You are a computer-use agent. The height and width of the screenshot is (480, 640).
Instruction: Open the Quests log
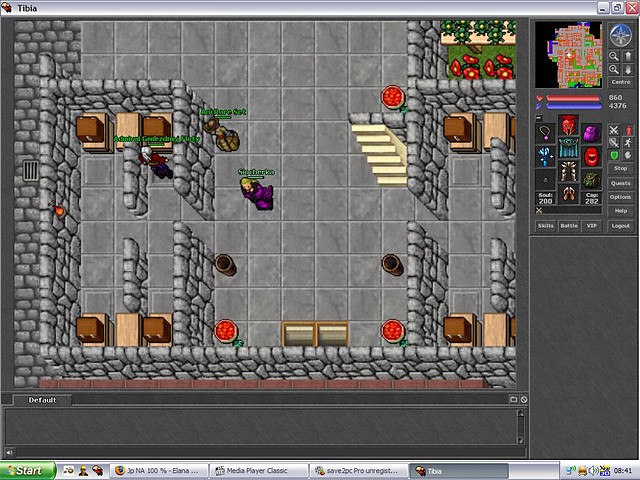[x=620, y=183]
